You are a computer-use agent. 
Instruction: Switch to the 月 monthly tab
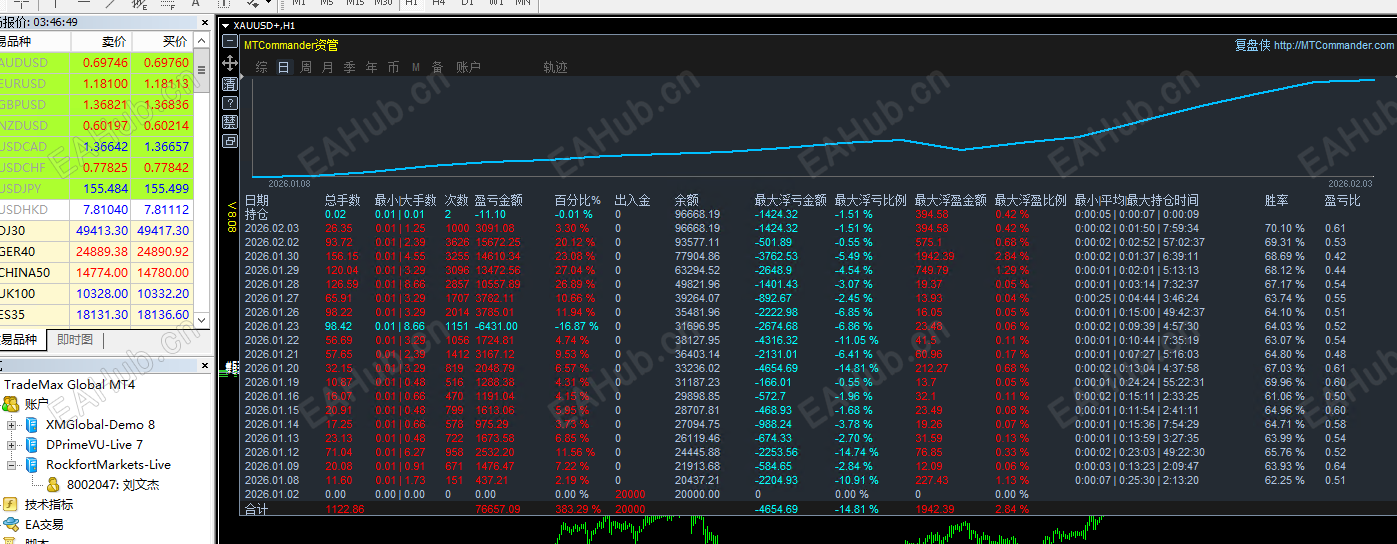point(328,67)
